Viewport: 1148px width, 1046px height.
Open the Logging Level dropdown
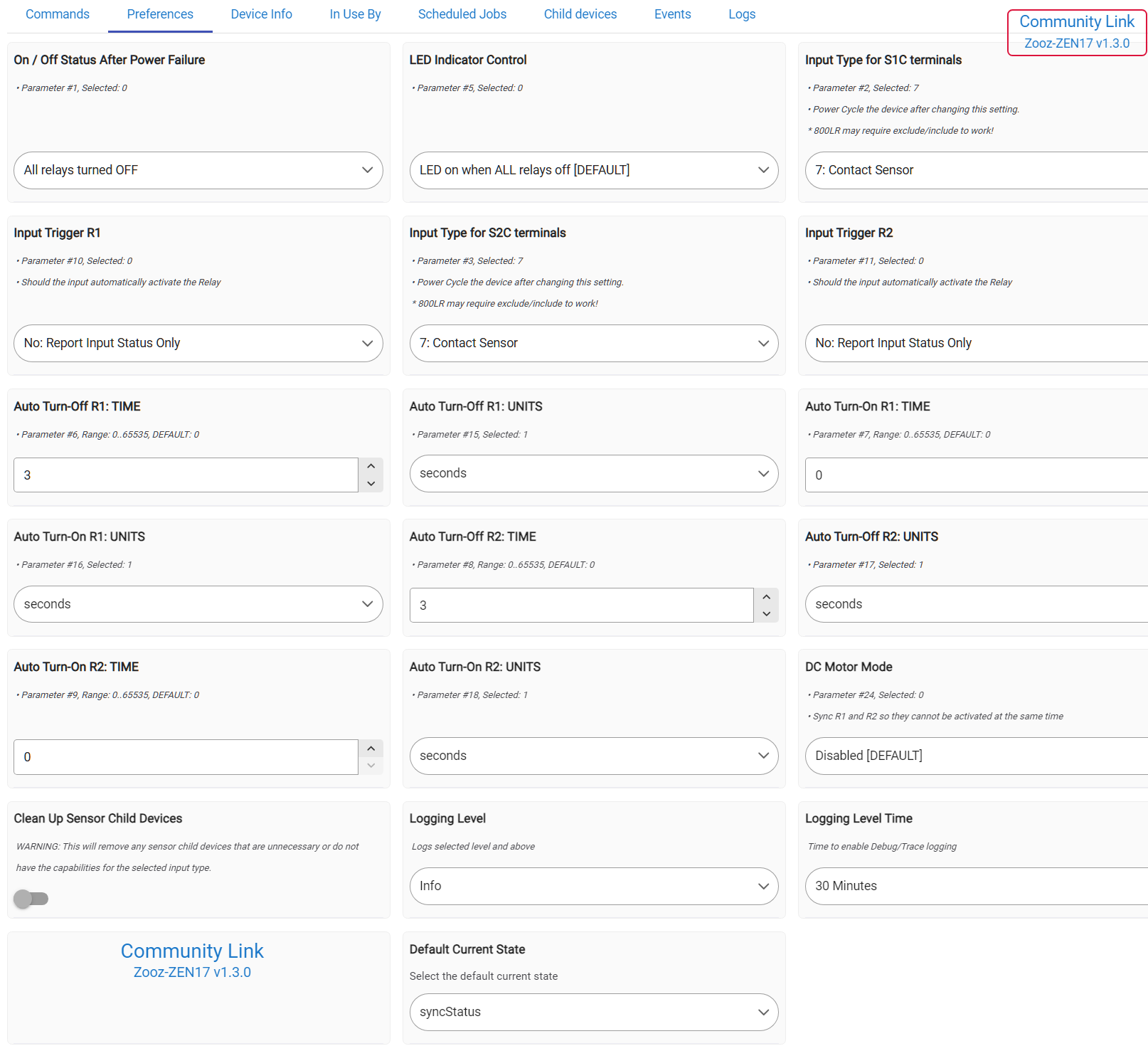pos(593,886)
